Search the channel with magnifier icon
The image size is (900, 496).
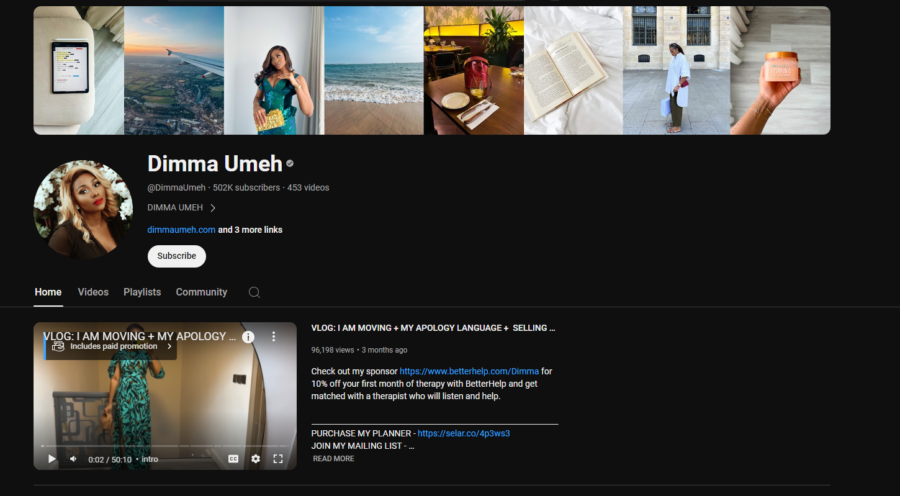pyautogui.click(x=254, y=292)
